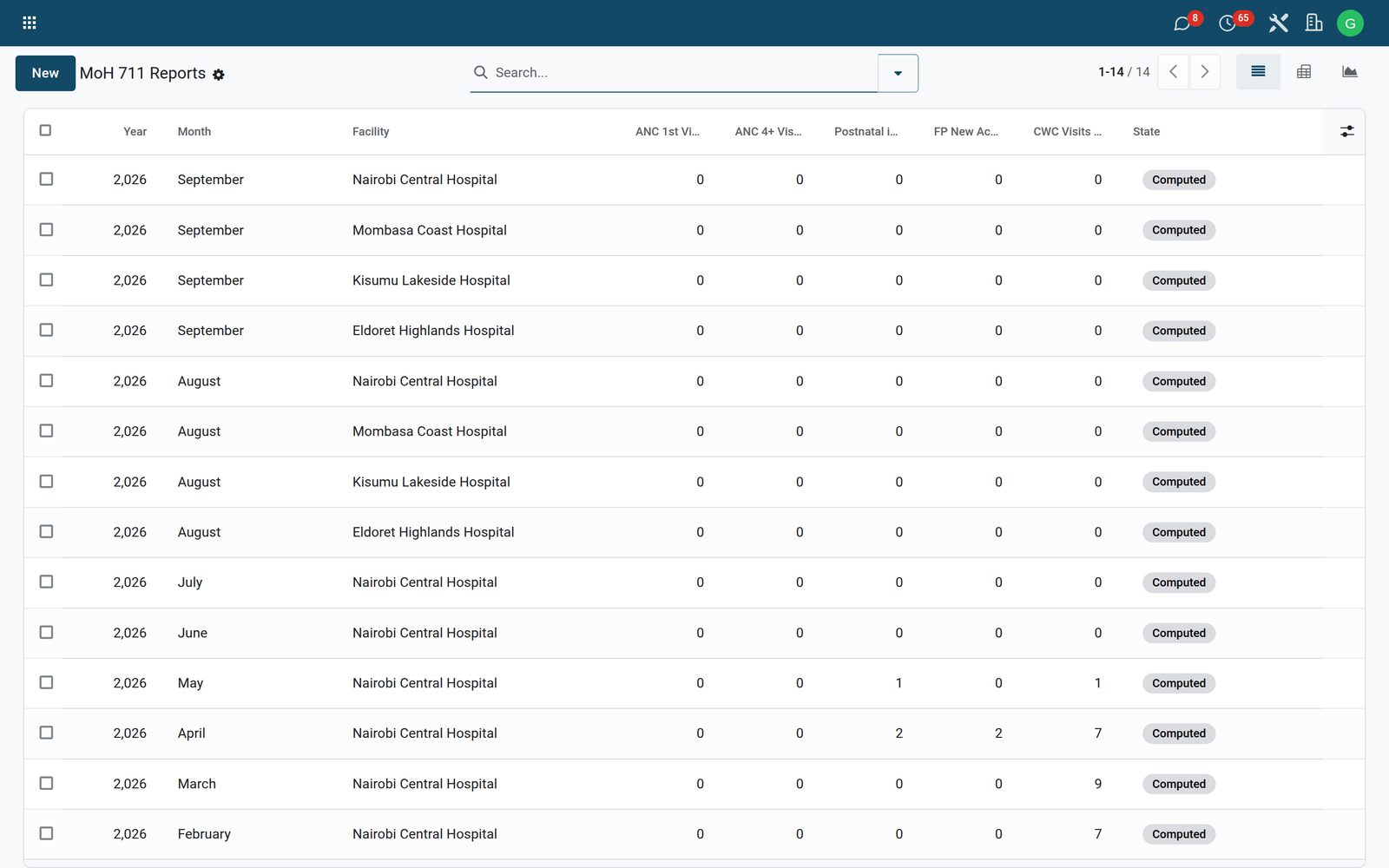Go to next page of records
Viewport: 1389px width, 868px height.
click(x=1205, y=72)
